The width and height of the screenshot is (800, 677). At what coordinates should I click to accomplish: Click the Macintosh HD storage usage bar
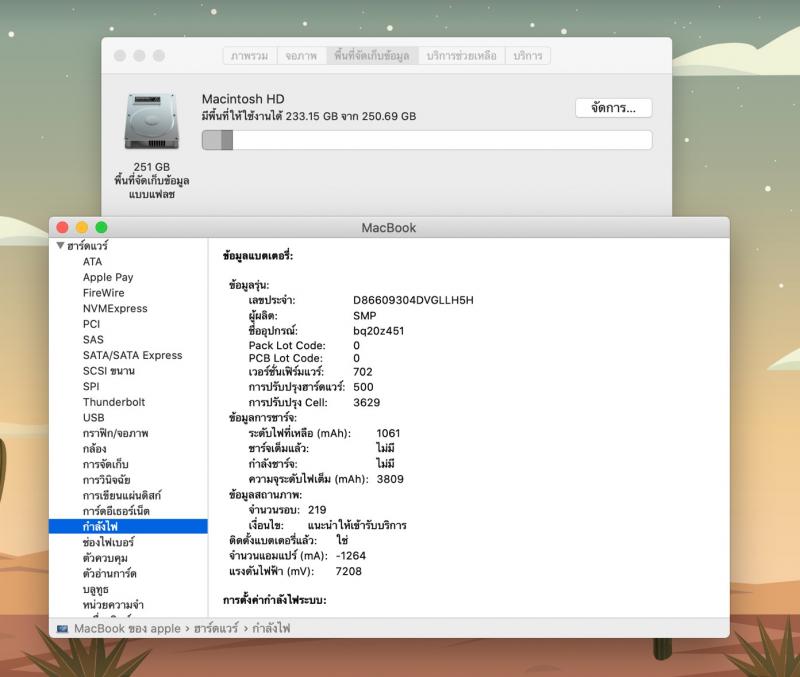(x=426, y=141)
